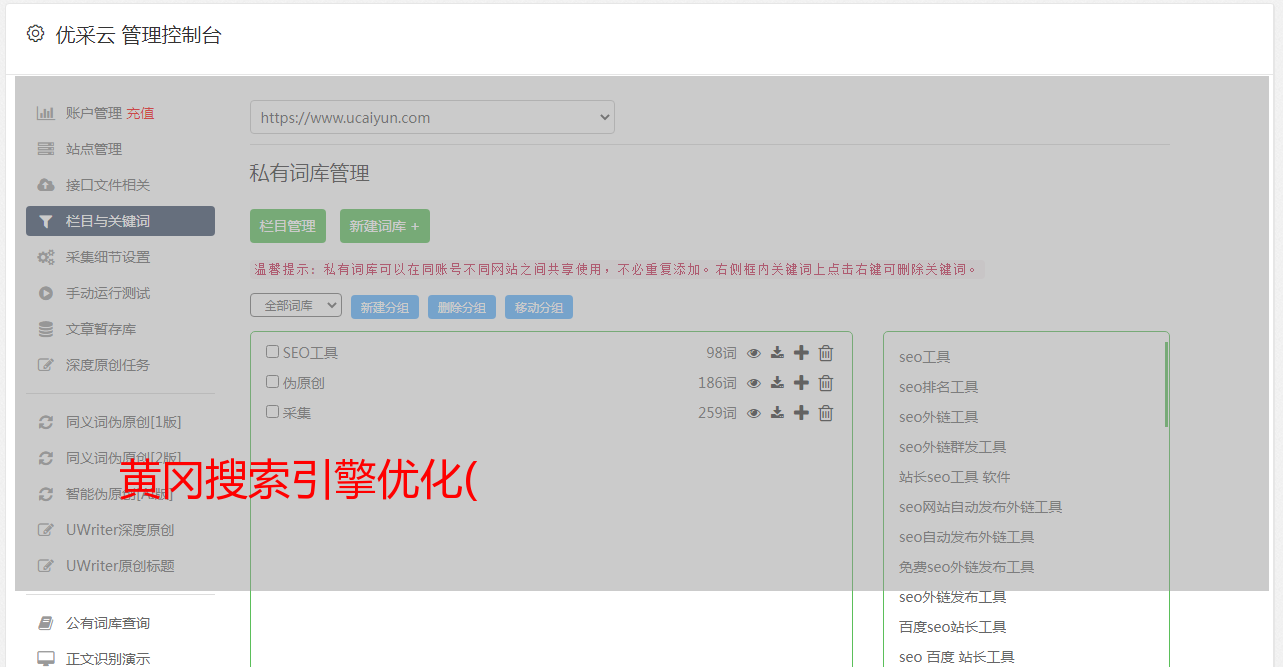Click the keyword list green scrollbar
Screen dimensions: 1283x667
click(x=1166, y=385)
